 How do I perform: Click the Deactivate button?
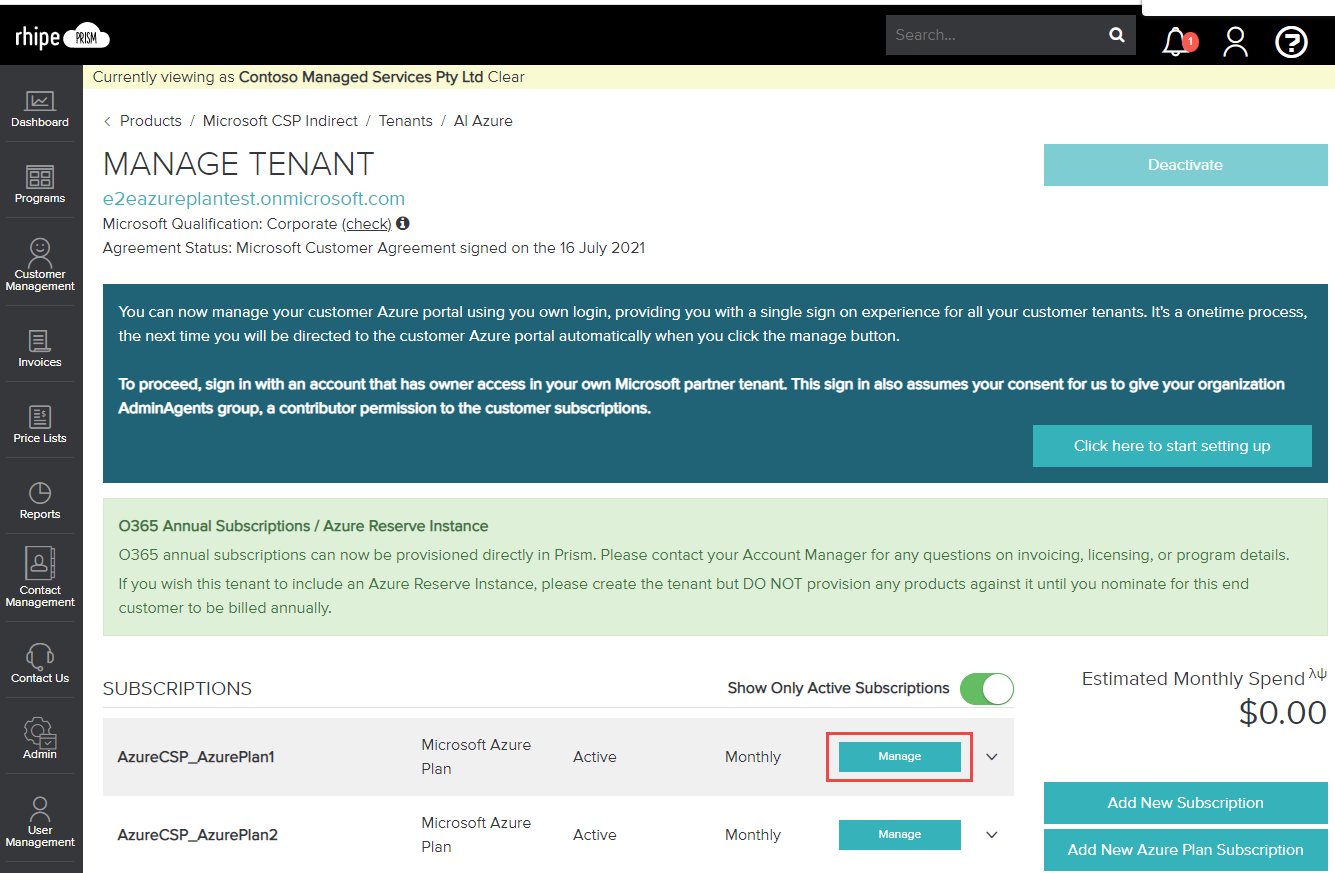[1185, 165]
